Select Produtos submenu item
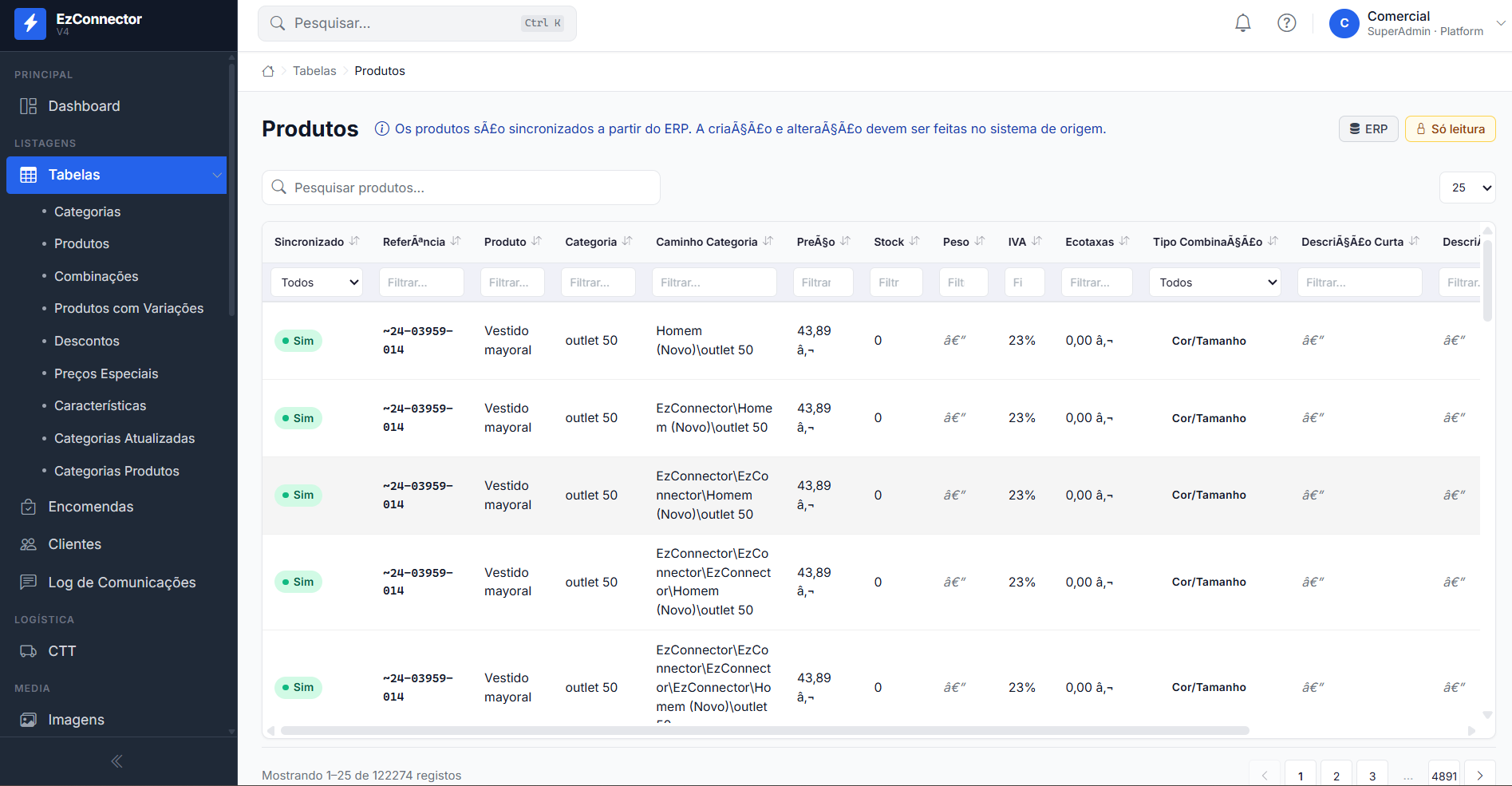1512x786 pixels. 81,243
